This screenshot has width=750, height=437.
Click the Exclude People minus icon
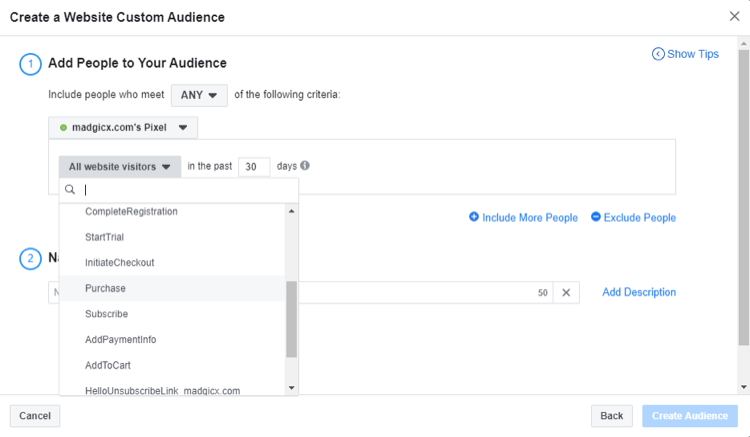click(596, 217)
